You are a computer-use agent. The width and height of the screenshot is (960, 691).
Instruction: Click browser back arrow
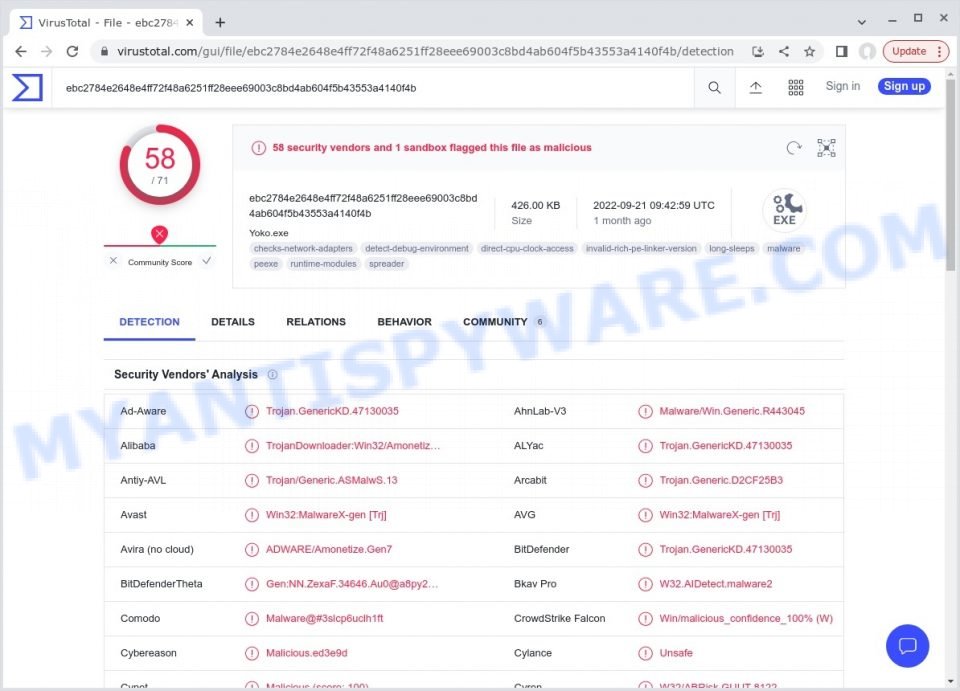(x=21, y=51)
